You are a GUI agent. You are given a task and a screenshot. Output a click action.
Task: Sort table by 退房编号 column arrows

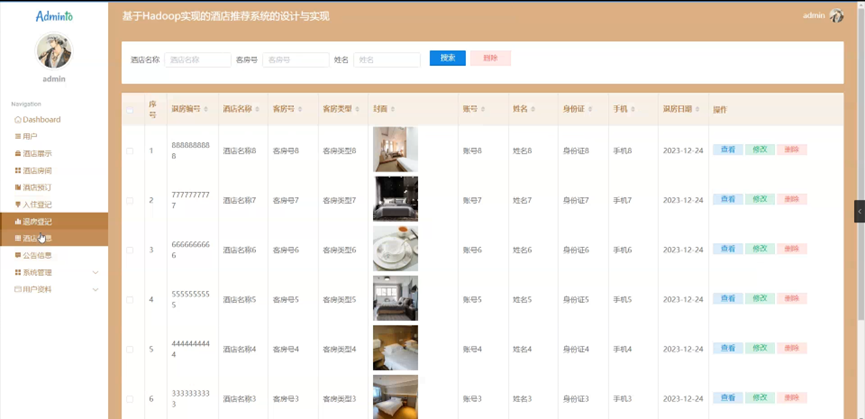coord(206,110)
